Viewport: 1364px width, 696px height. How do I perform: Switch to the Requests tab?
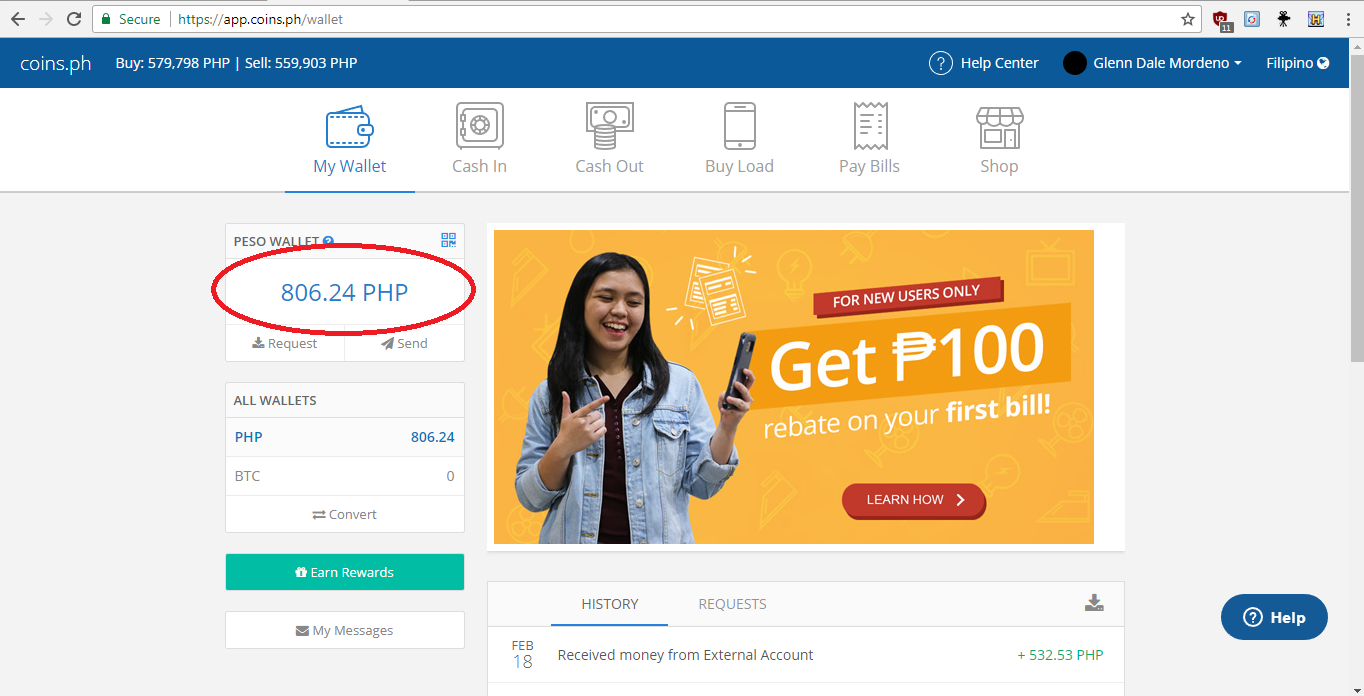(732, 604)
